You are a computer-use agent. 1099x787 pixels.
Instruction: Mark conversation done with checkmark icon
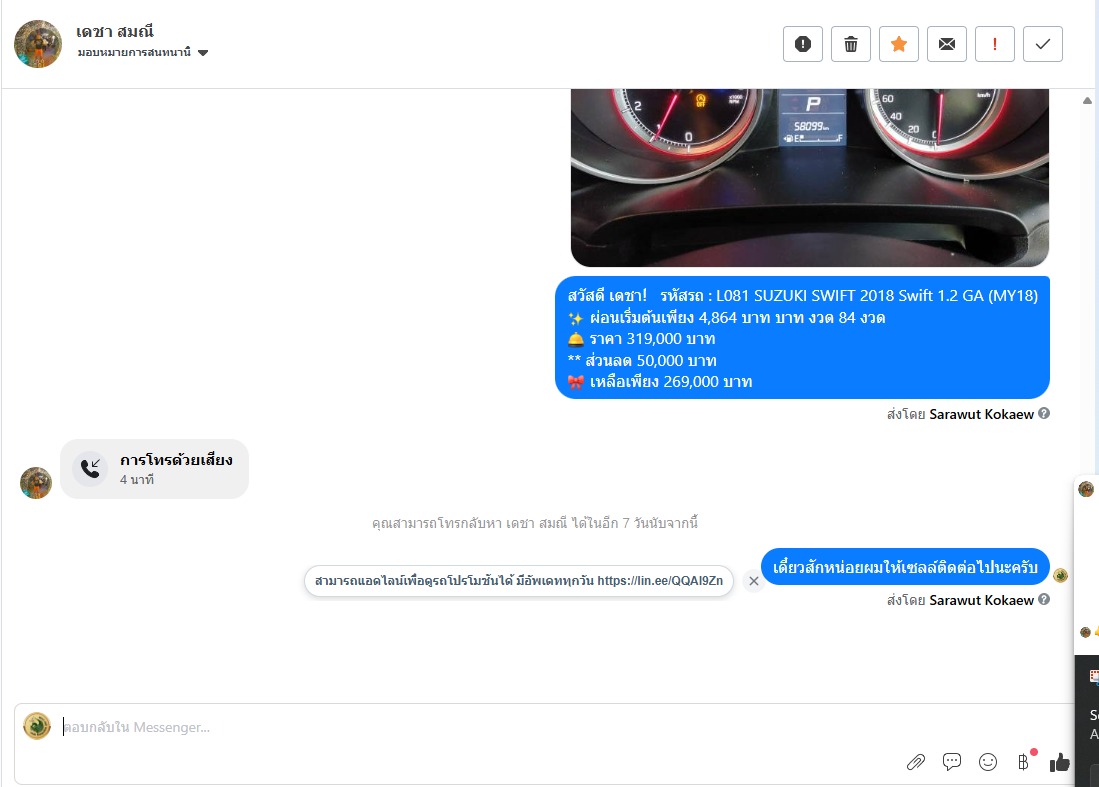tap(1043, 44)
